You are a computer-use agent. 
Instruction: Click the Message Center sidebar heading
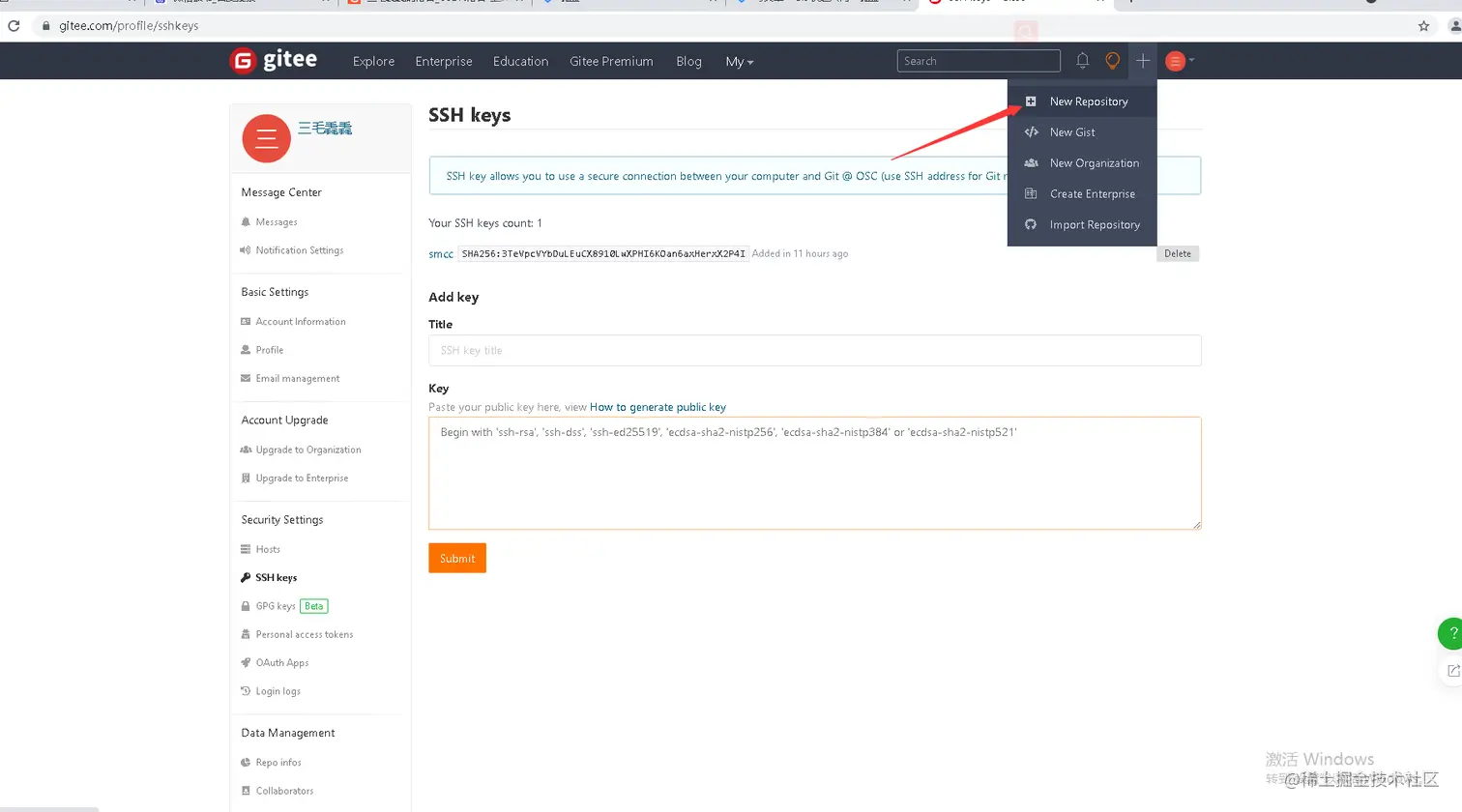coord(281,192)
